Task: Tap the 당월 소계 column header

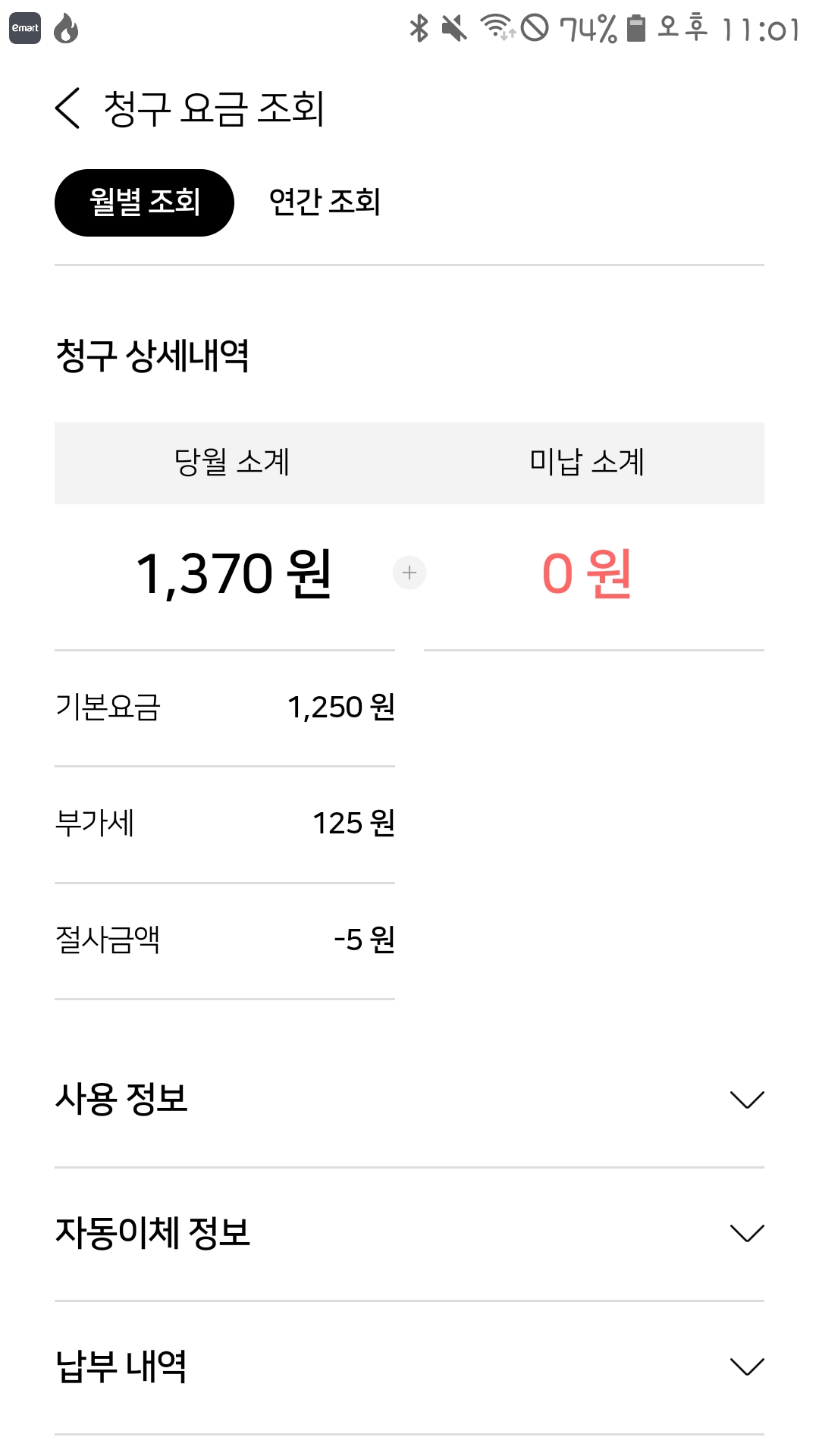Action: click(232, 463)
